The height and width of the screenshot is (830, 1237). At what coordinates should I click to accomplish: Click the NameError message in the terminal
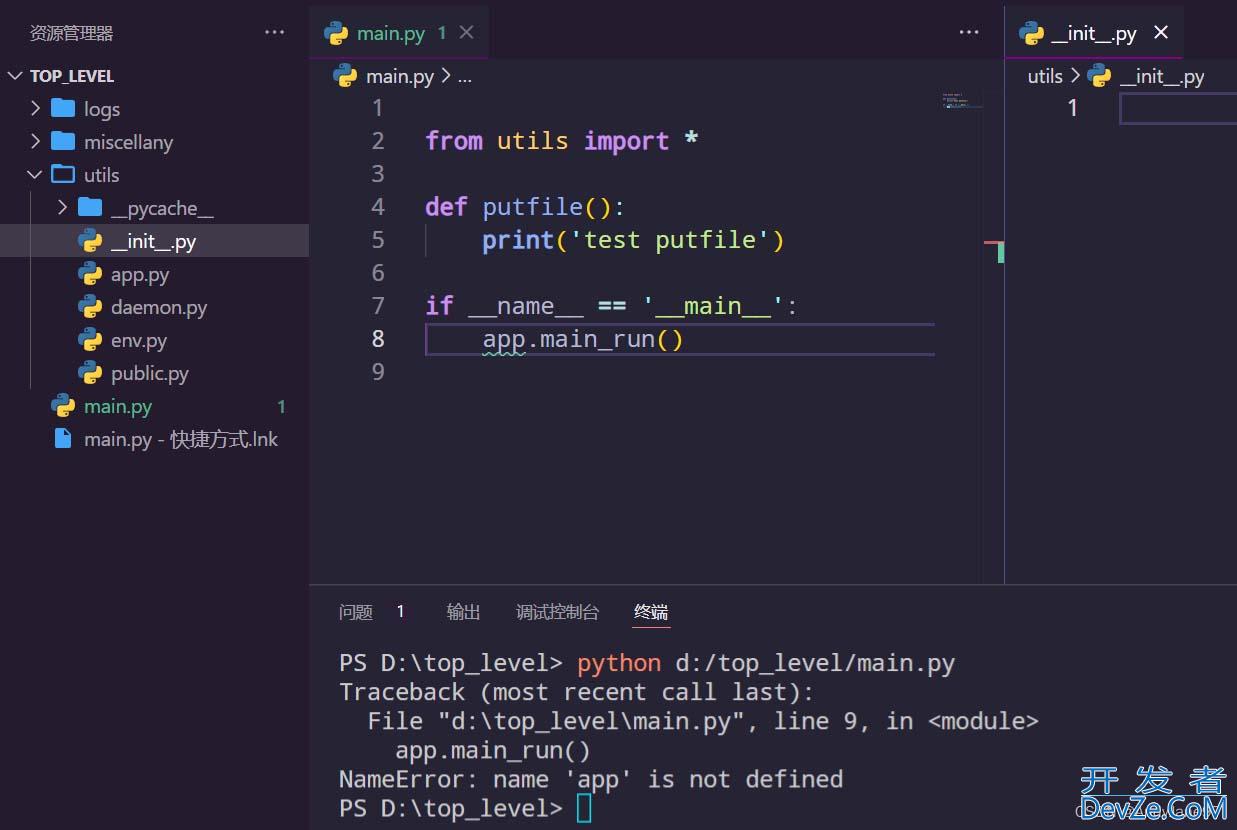coord(591,779)
